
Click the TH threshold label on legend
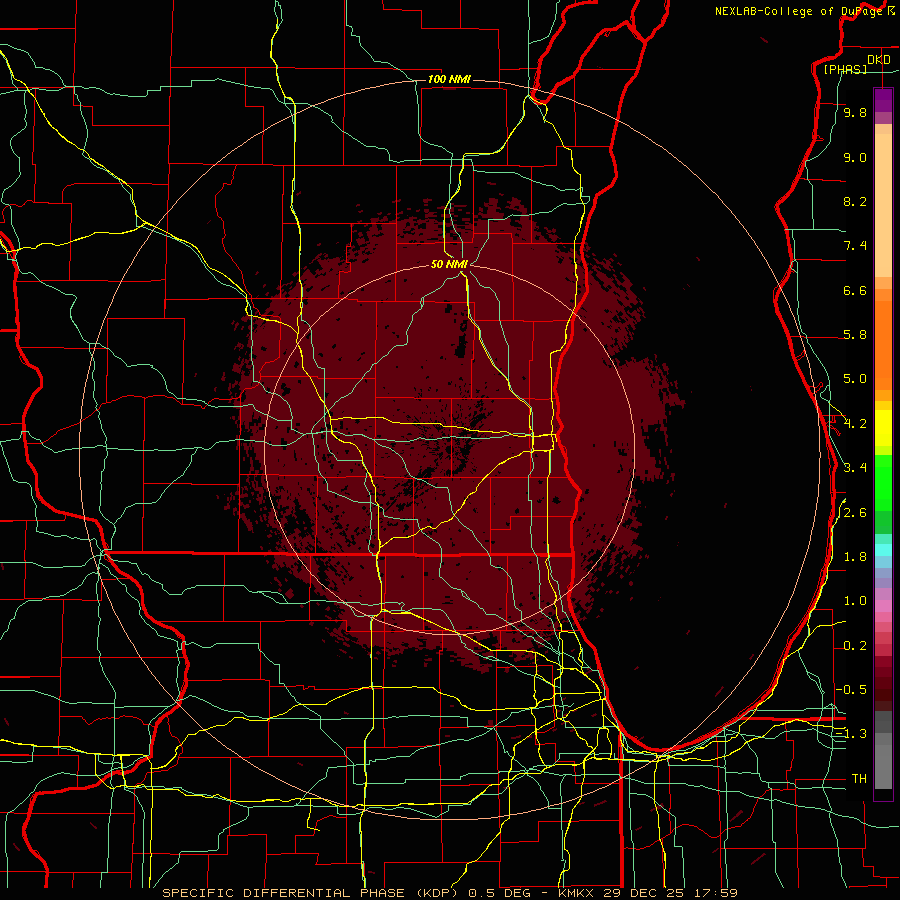tap(859, 779)
